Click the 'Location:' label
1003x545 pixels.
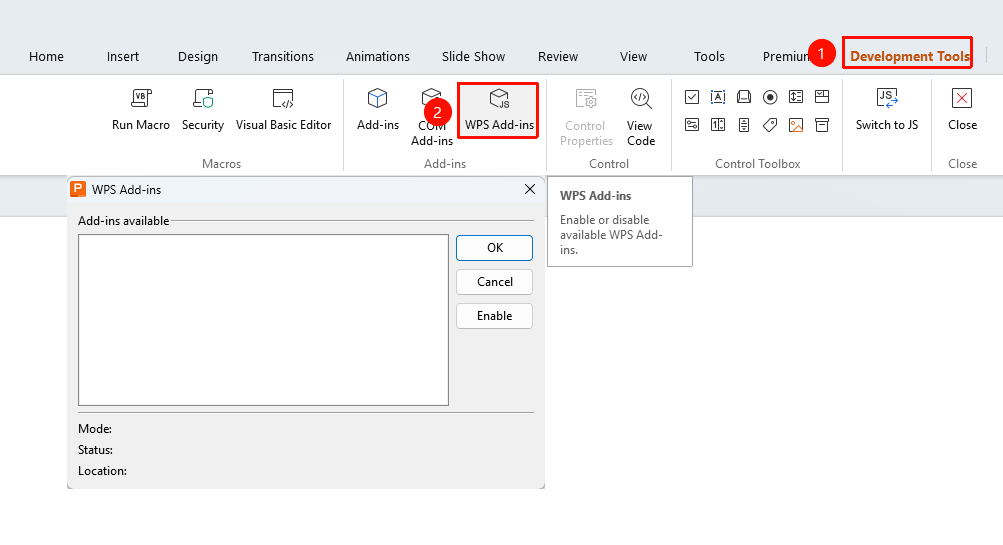point(102,471)
